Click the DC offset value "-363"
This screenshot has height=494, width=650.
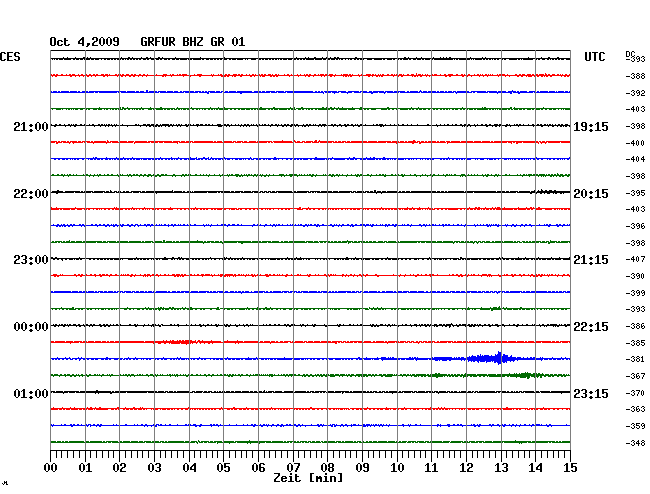coord(635,409)
